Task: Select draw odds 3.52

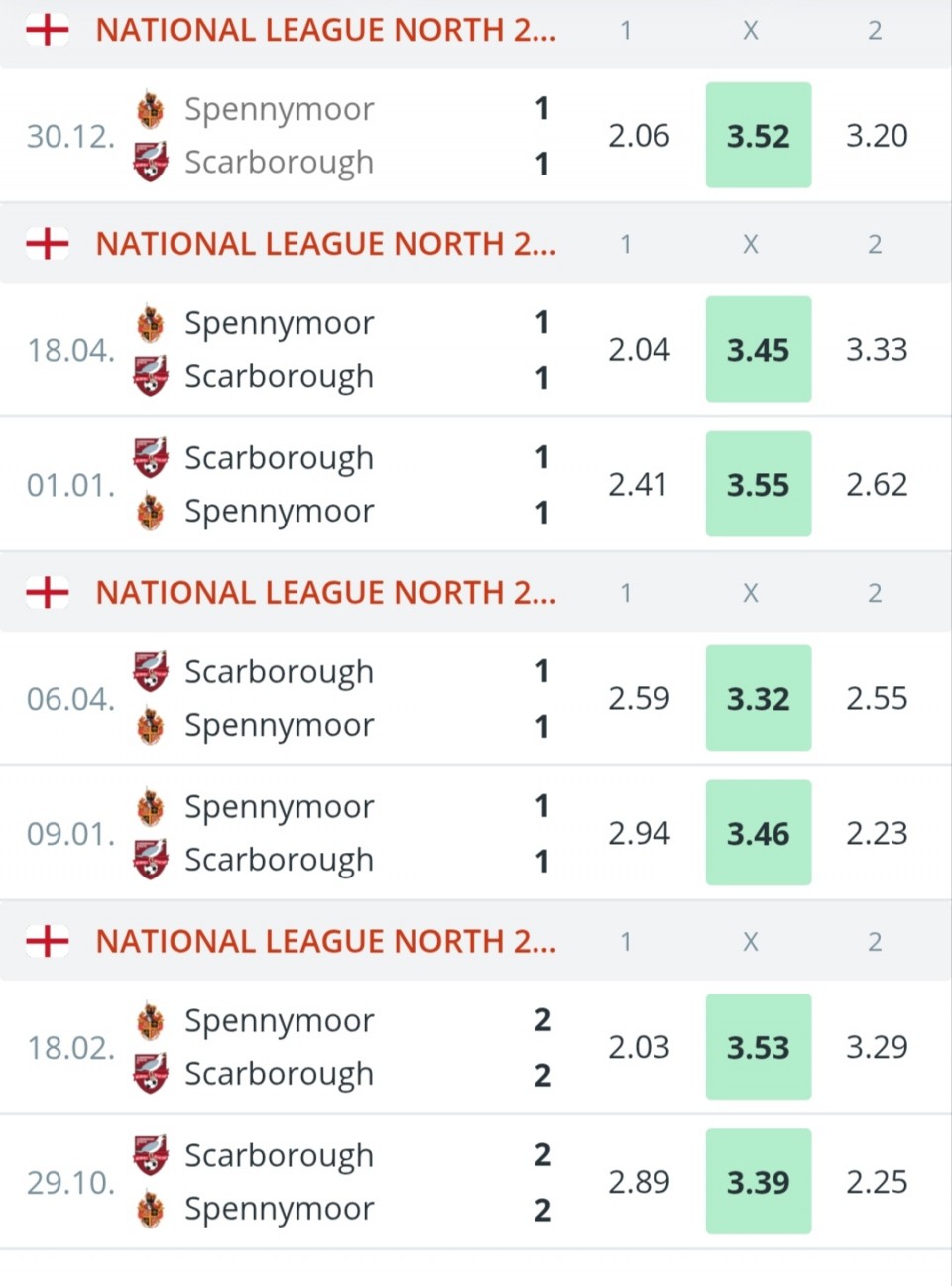Action: click(x=759, y=136)
